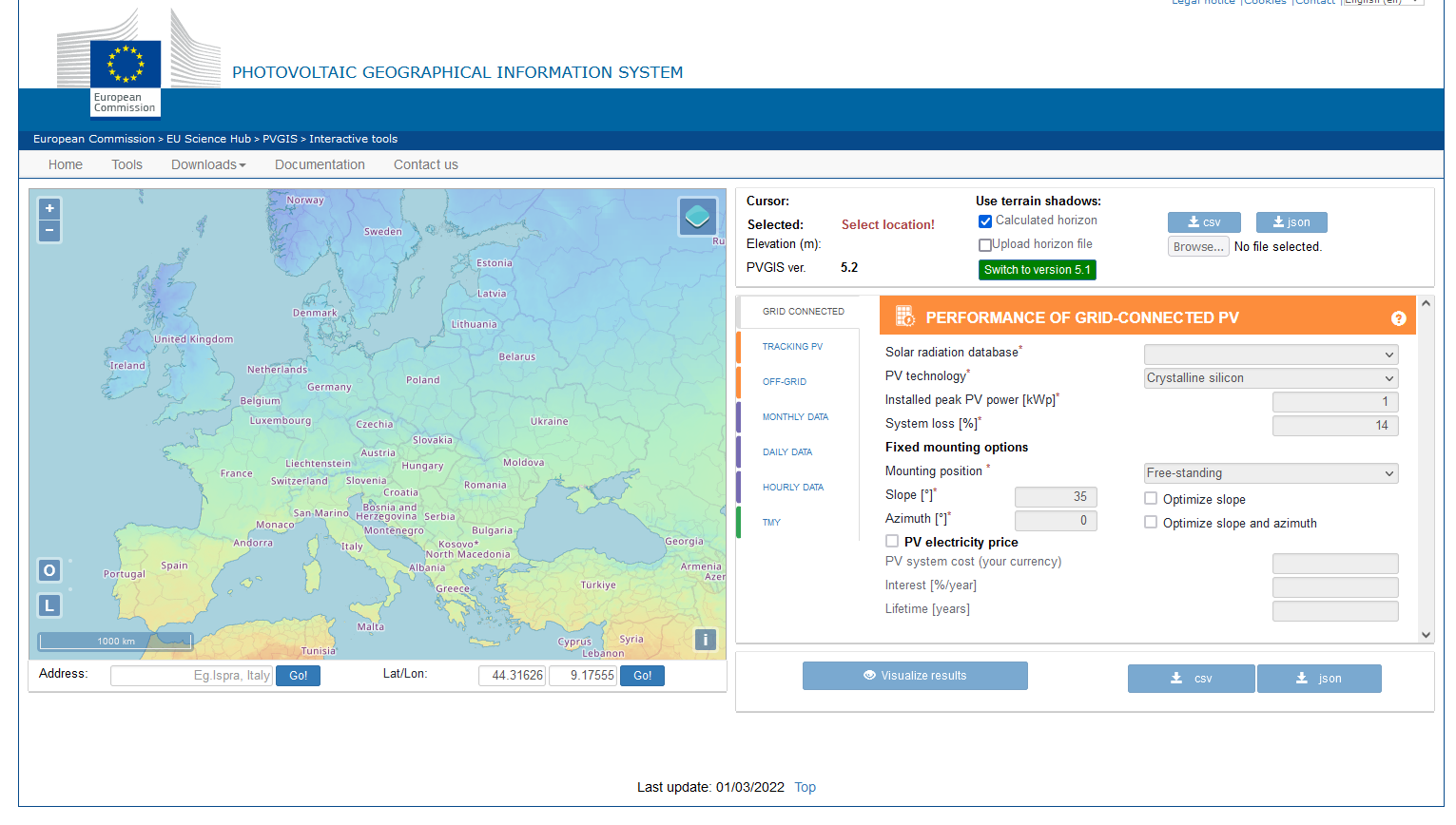Image resolution: width=1456 pixels, height=825 pixels.
Task: Open help for grid-connected PV
Action: pos(1398,318)
